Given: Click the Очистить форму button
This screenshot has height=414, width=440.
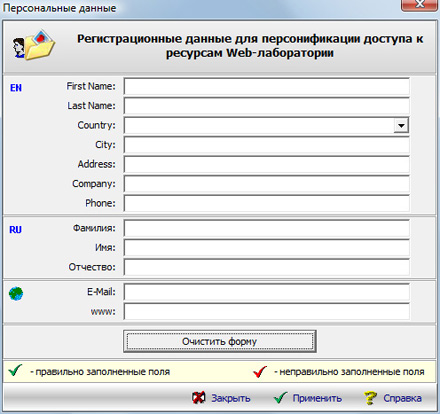Looking at the screenshot, I should [220, 341].
